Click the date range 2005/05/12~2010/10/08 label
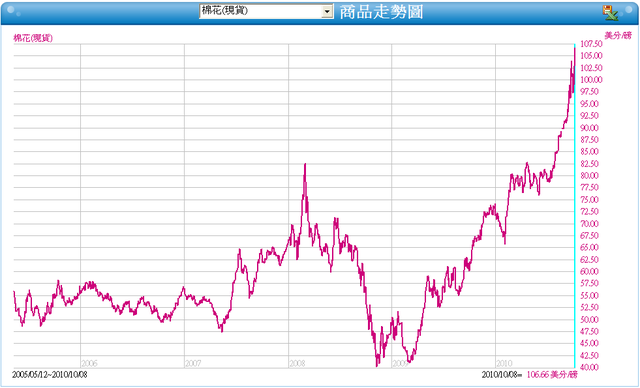Screen dimensions: 640x388 tap(49, 375)
